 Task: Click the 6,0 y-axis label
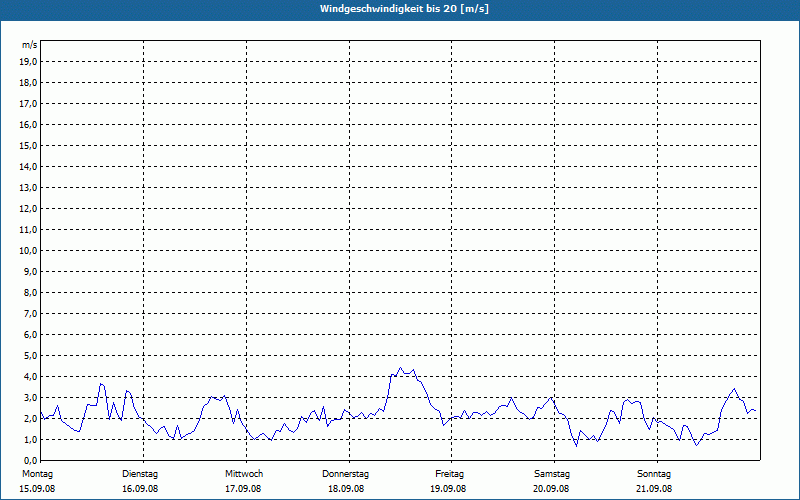[x=31, y=335]
